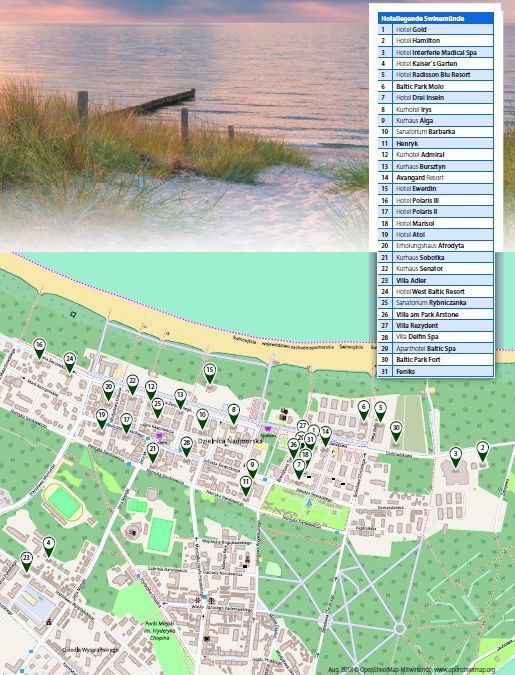
Task: Click map marker number 16
Action: point(39,348)
